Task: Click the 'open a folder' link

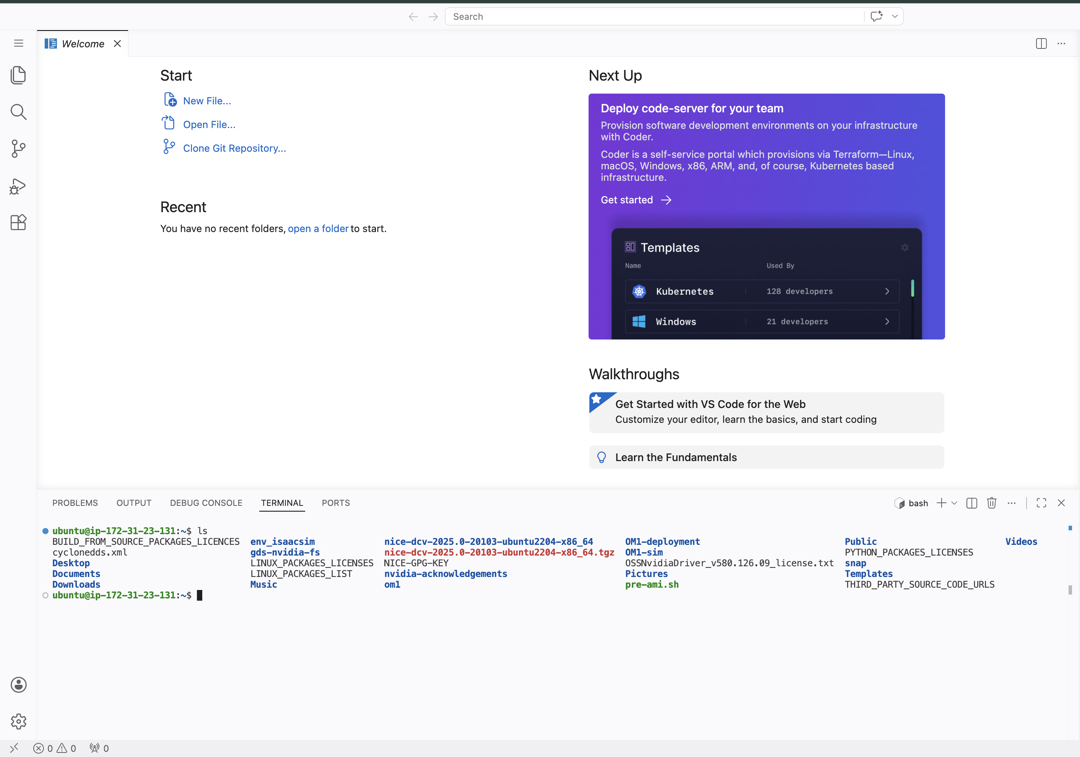Action: (318, 229)
